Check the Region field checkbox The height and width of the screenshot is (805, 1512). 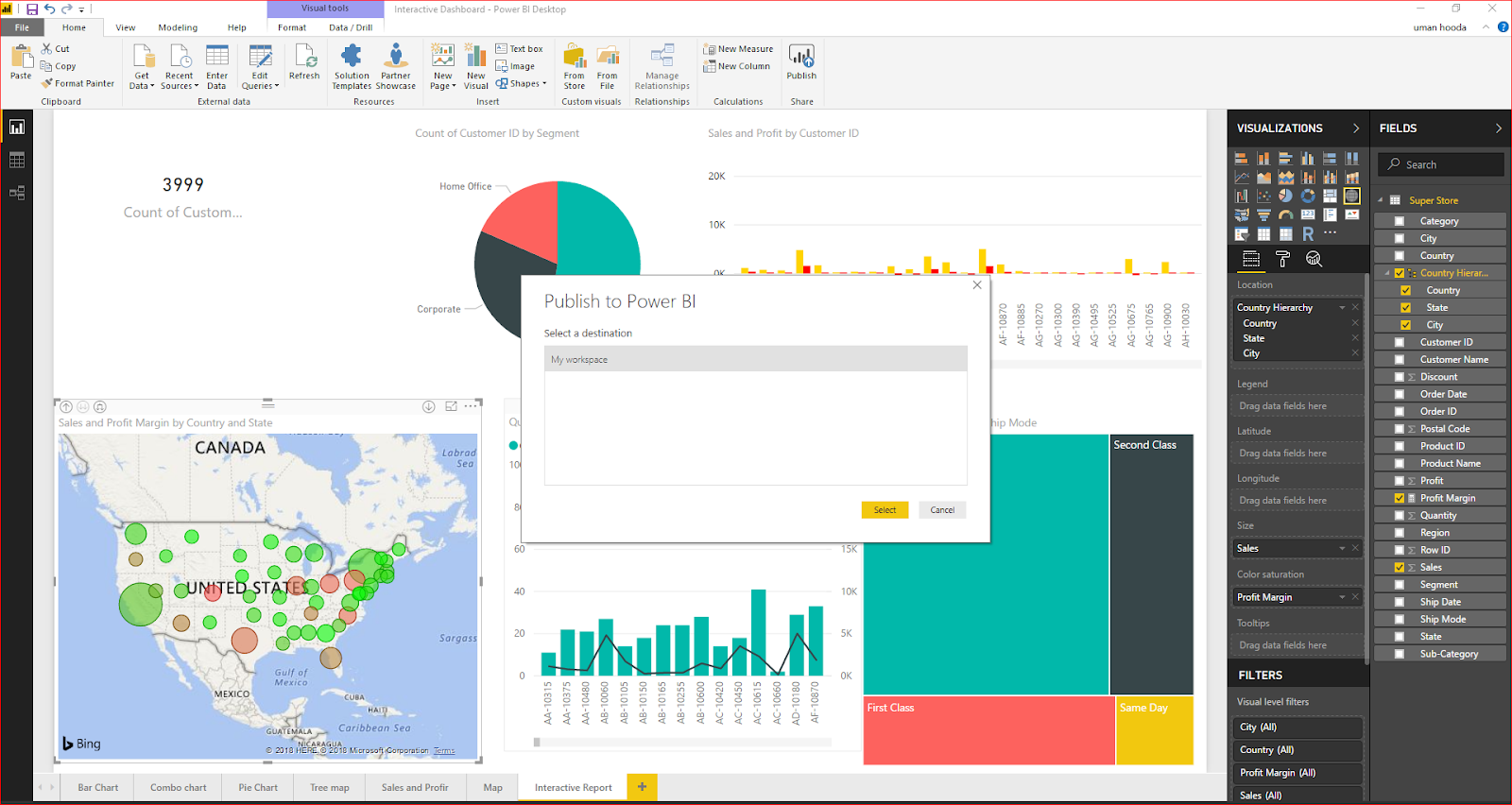pyautogui.click(x=1400, y=533)
